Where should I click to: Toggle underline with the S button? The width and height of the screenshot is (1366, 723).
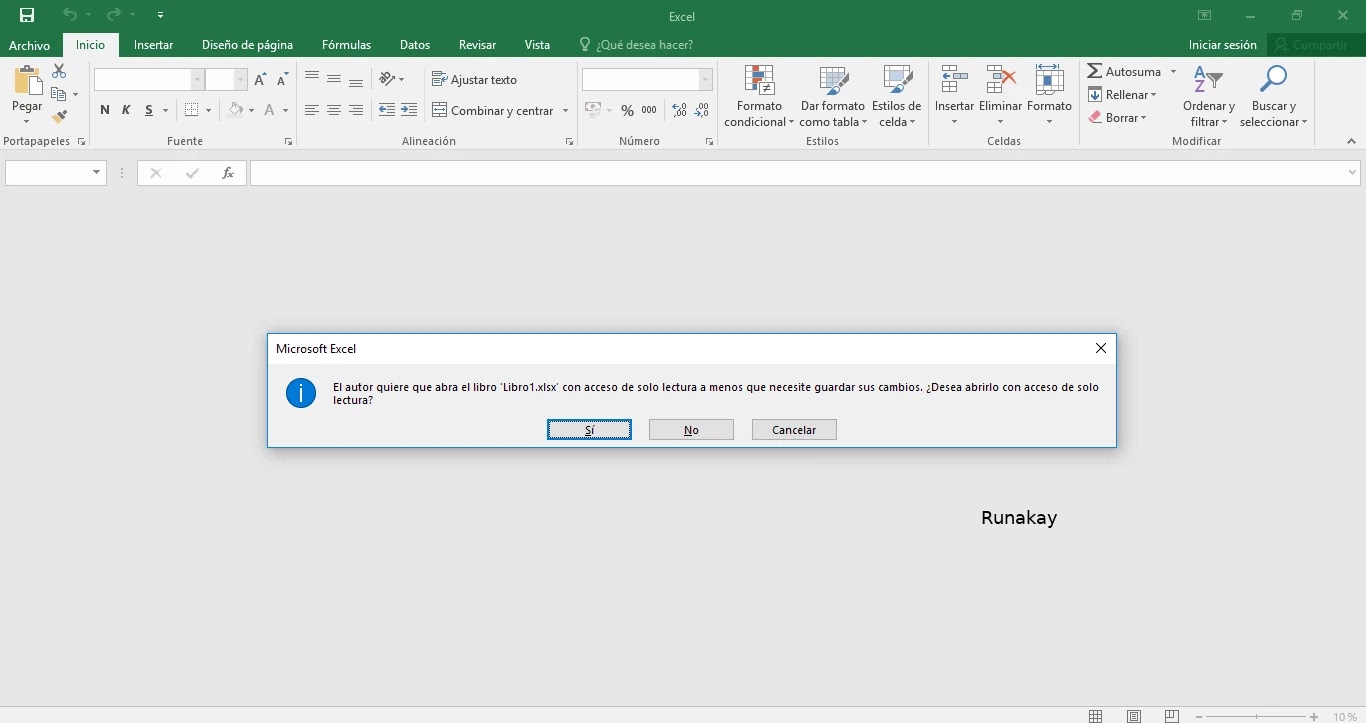tap(149, 110)
